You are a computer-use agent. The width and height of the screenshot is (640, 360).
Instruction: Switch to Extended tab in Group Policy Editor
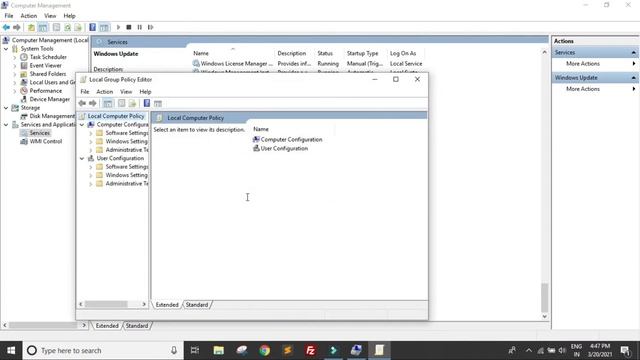tap(167, 304)
